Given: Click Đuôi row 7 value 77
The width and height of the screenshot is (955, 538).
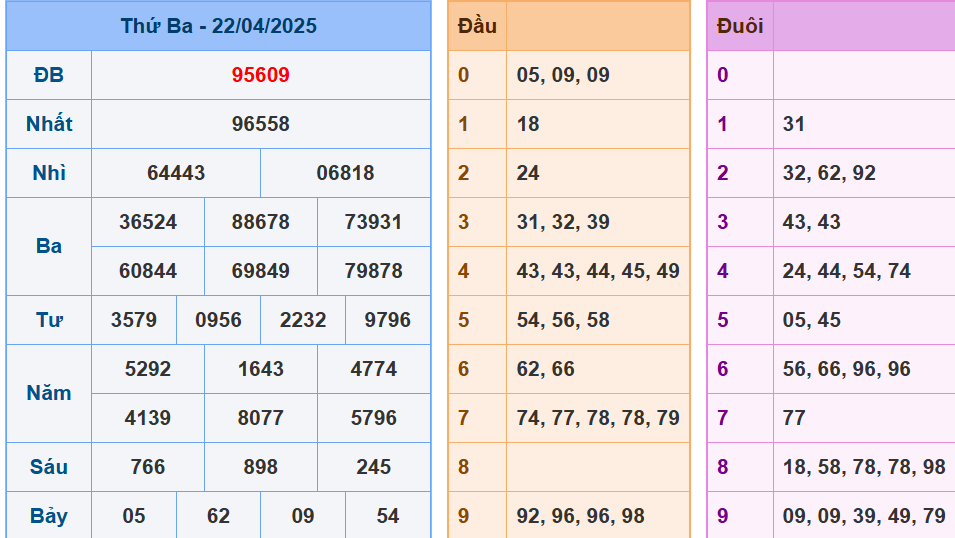Looking at the screenshot, I should (x=794, y=418).
